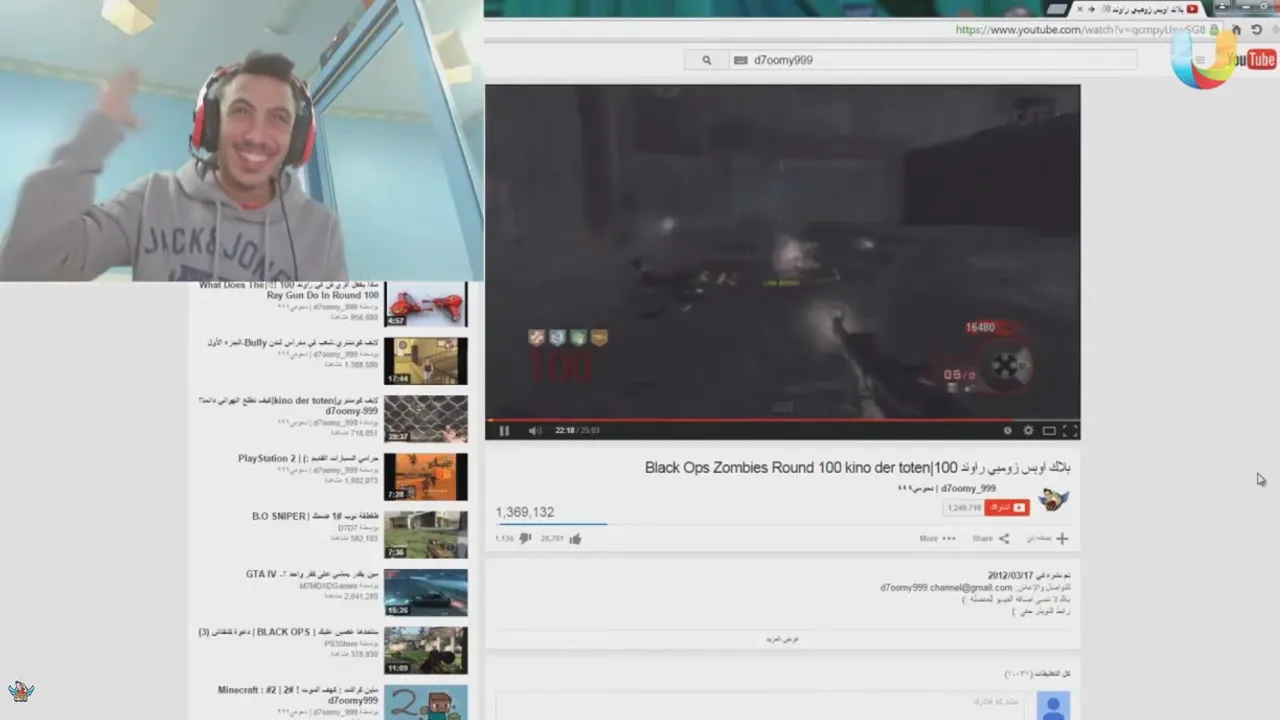Open the BLACK OPS (3) video title
Viewport: 1280px width, 720px height.
pyautogui.click(x=289, y=632)
